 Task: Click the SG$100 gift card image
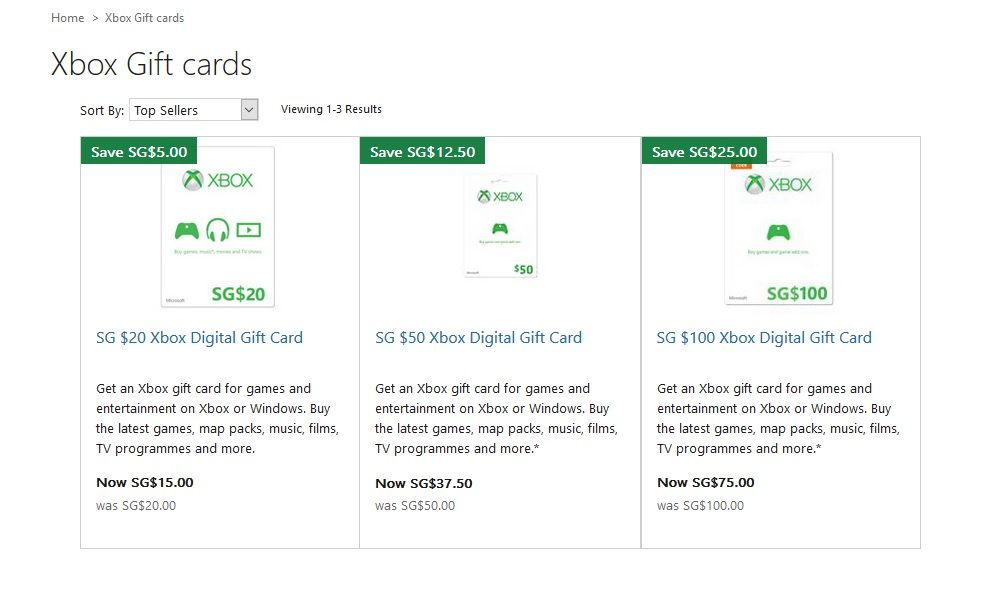tap(779, 229)
